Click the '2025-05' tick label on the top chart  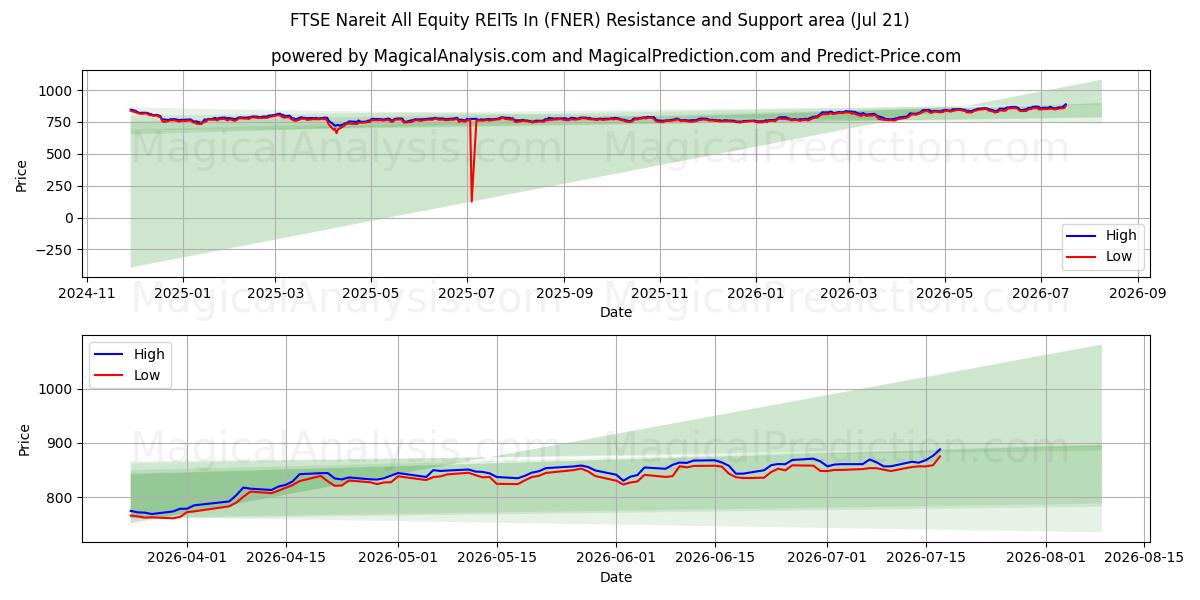pyautogui.click(x=371, y=293)
